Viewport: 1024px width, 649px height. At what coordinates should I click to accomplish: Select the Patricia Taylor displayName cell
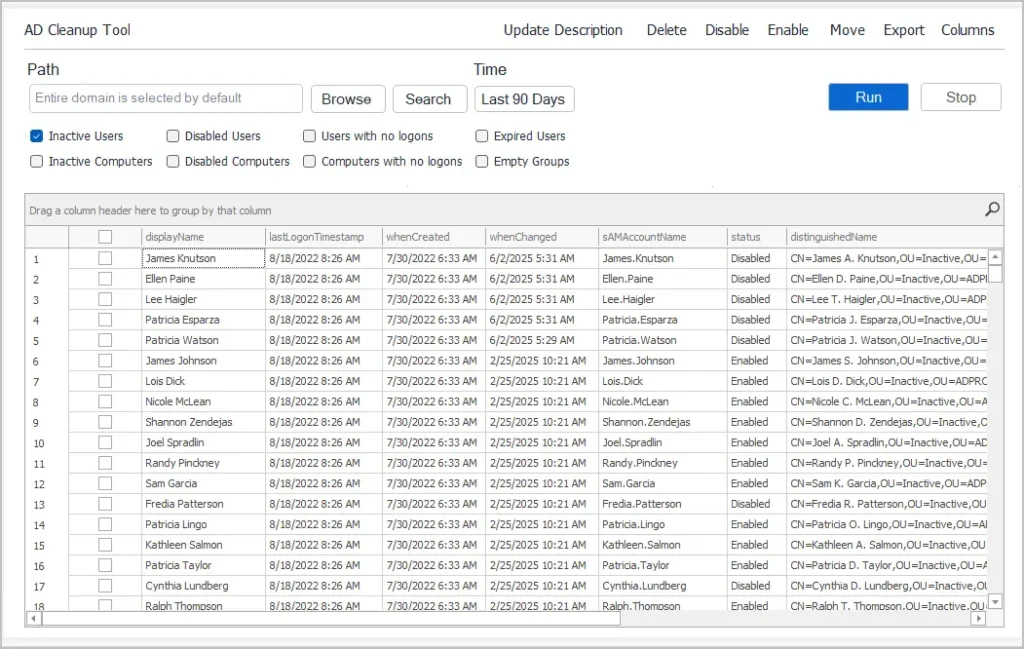click(203, 565)
